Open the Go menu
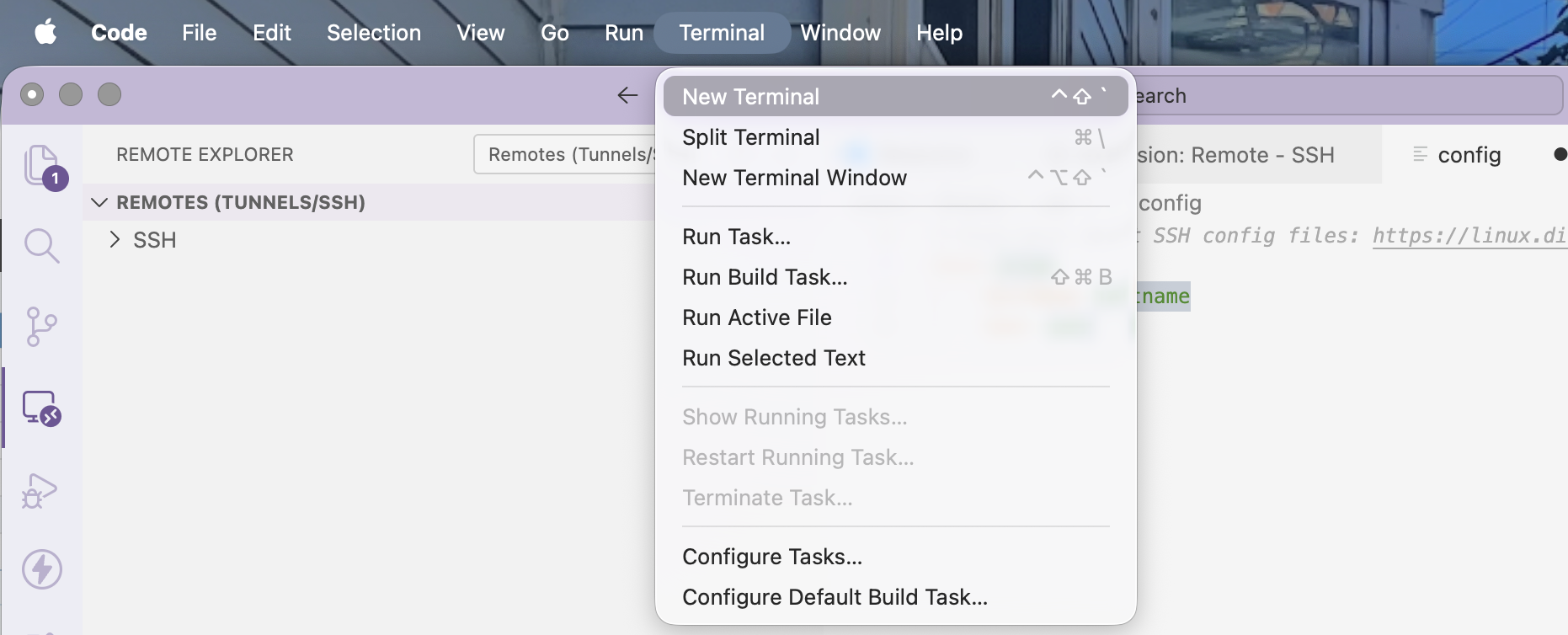1568x635 pixels. tap(555, 33)
